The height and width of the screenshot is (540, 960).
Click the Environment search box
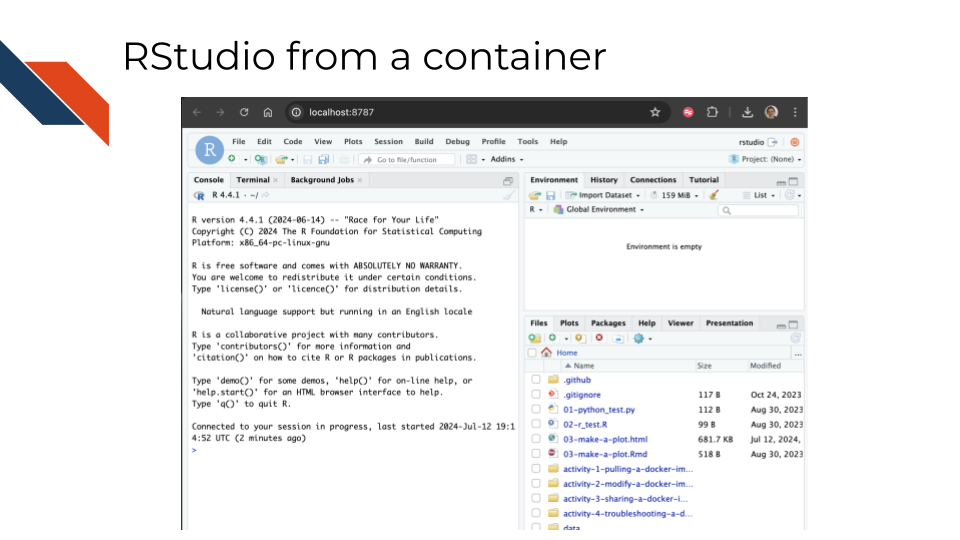759,210
